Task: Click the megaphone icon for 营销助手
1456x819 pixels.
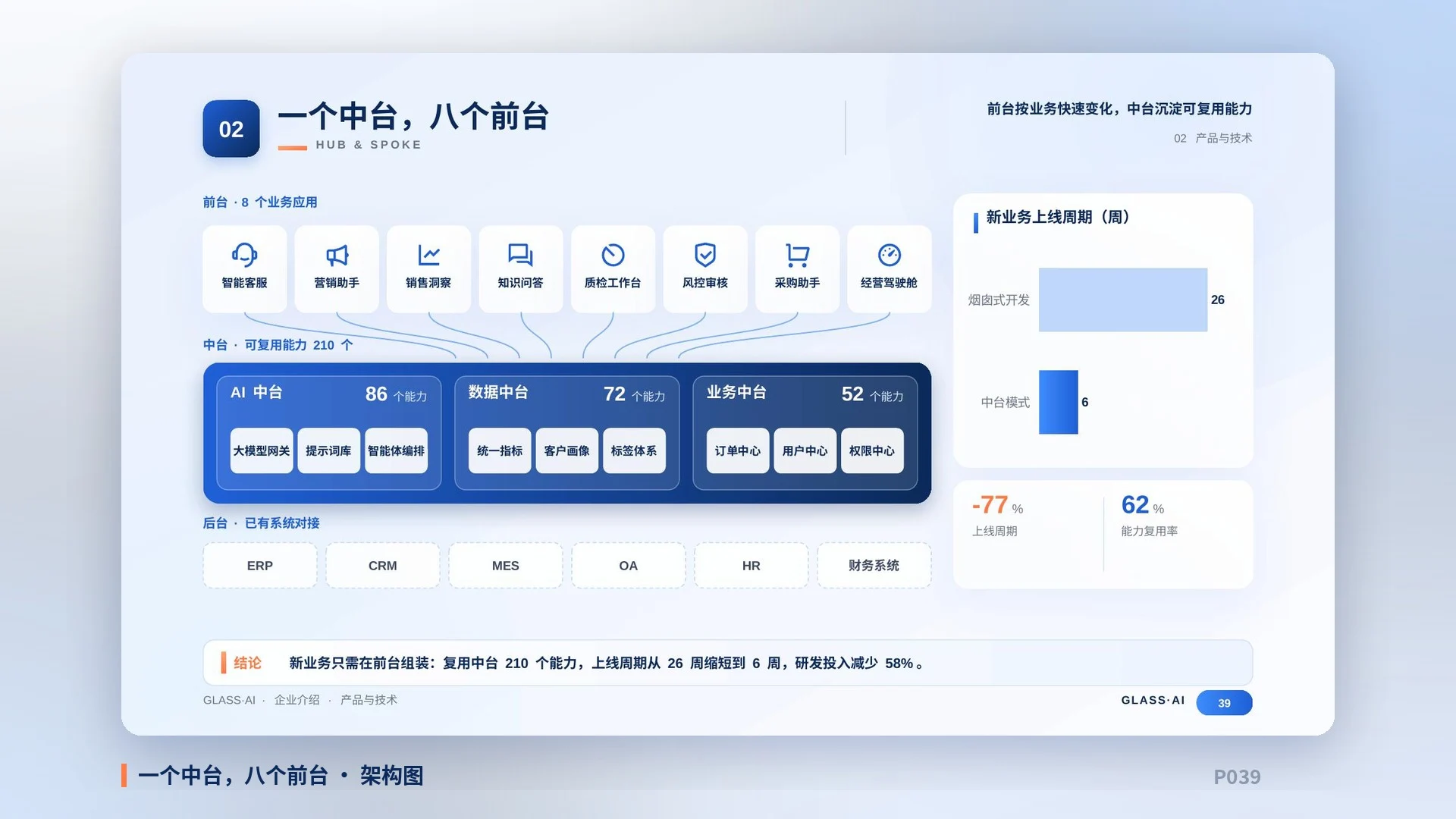Action: [x=337, y=255]
